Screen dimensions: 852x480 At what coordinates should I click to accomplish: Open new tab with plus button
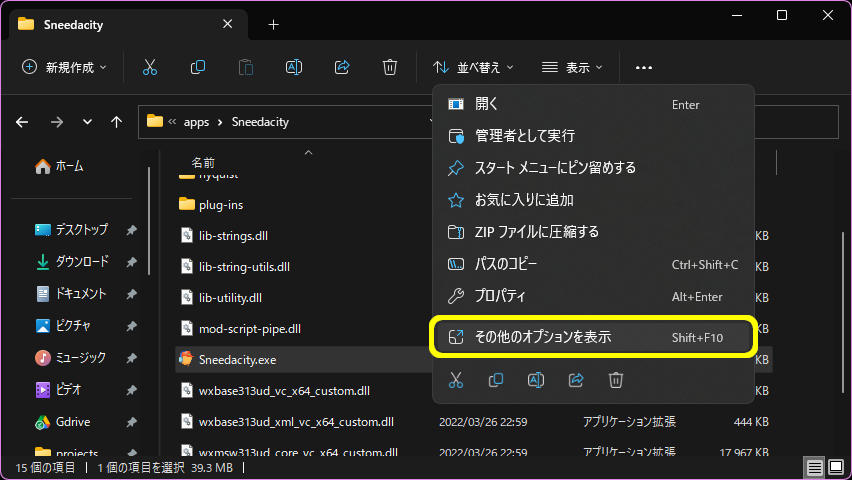coord(273,25)
